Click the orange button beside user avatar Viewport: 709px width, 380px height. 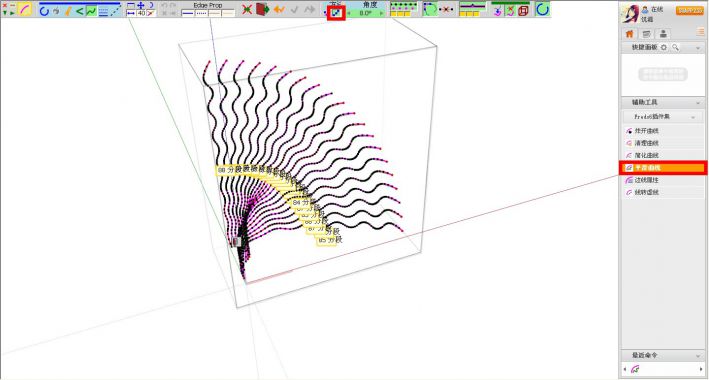click(690, 10)
